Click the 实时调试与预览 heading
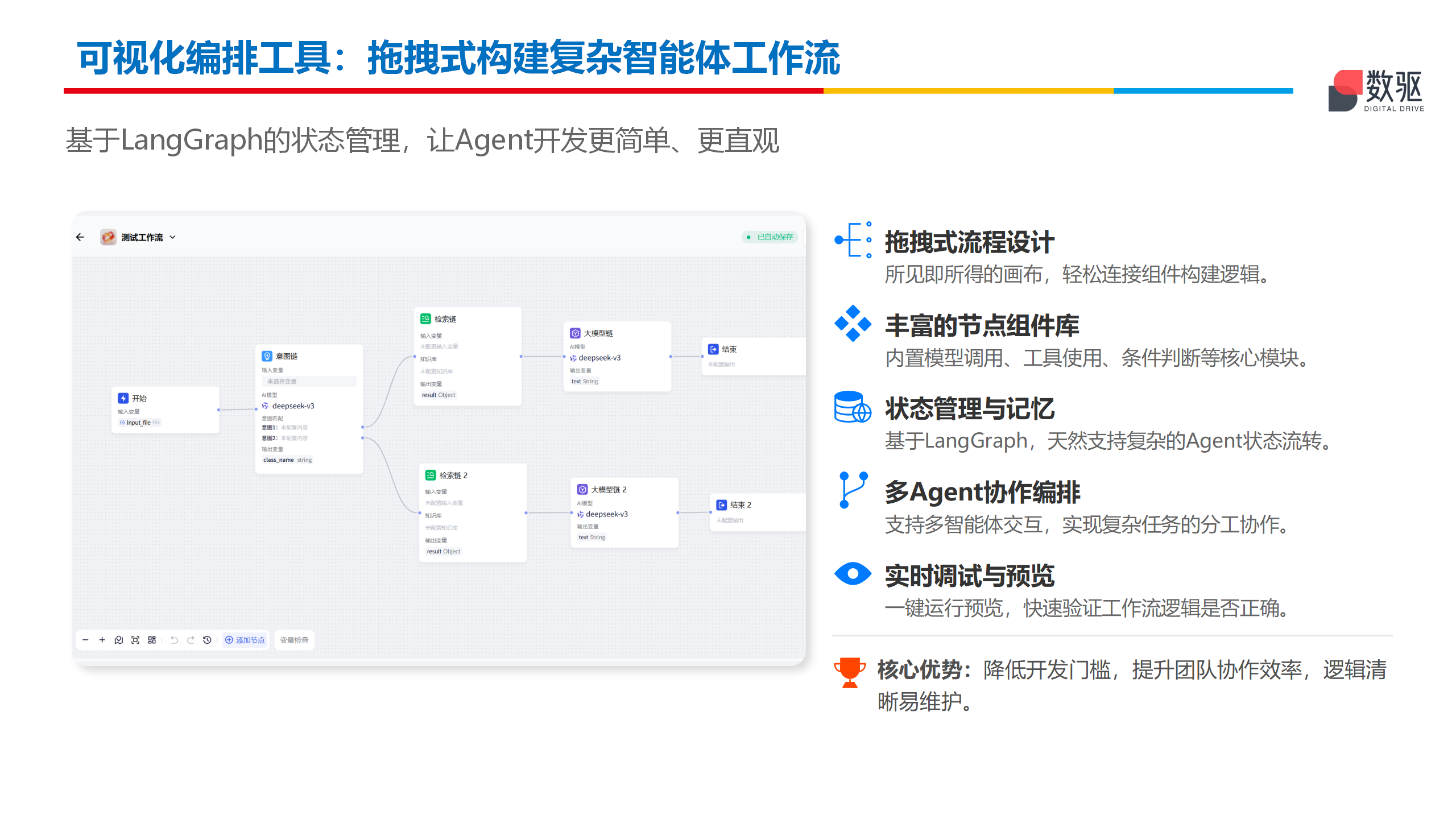This screenshot has height=819, width=1456. [970, 576]
